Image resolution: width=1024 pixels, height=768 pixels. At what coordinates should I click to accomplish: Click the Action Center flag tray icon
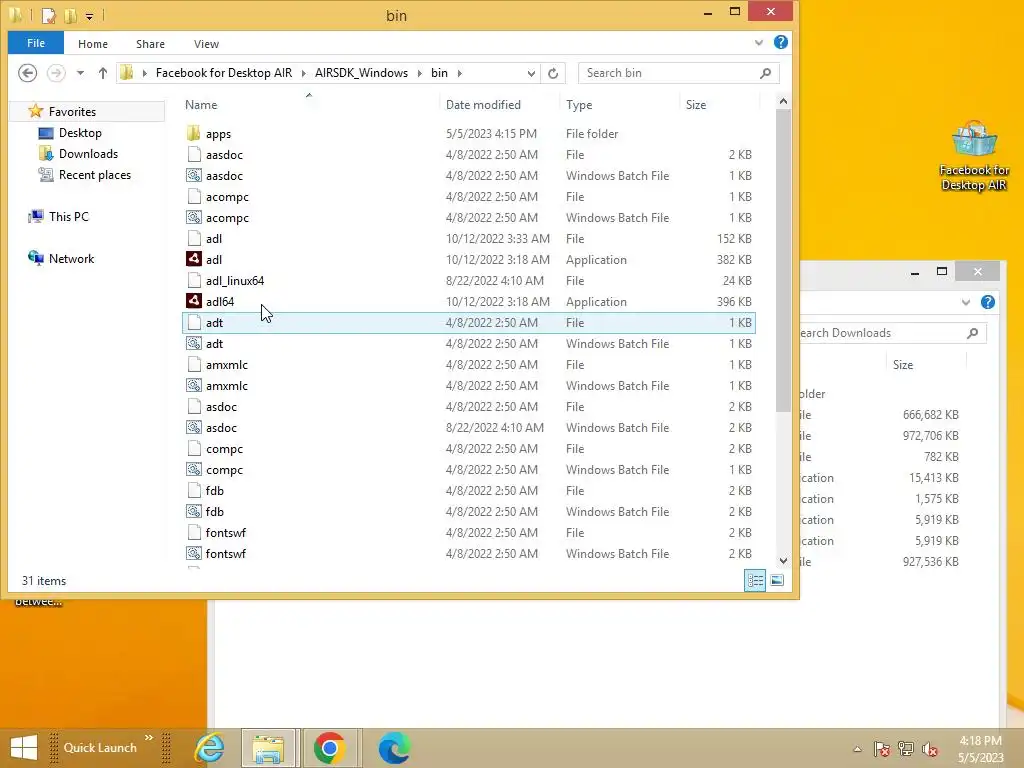coord(881,749)
